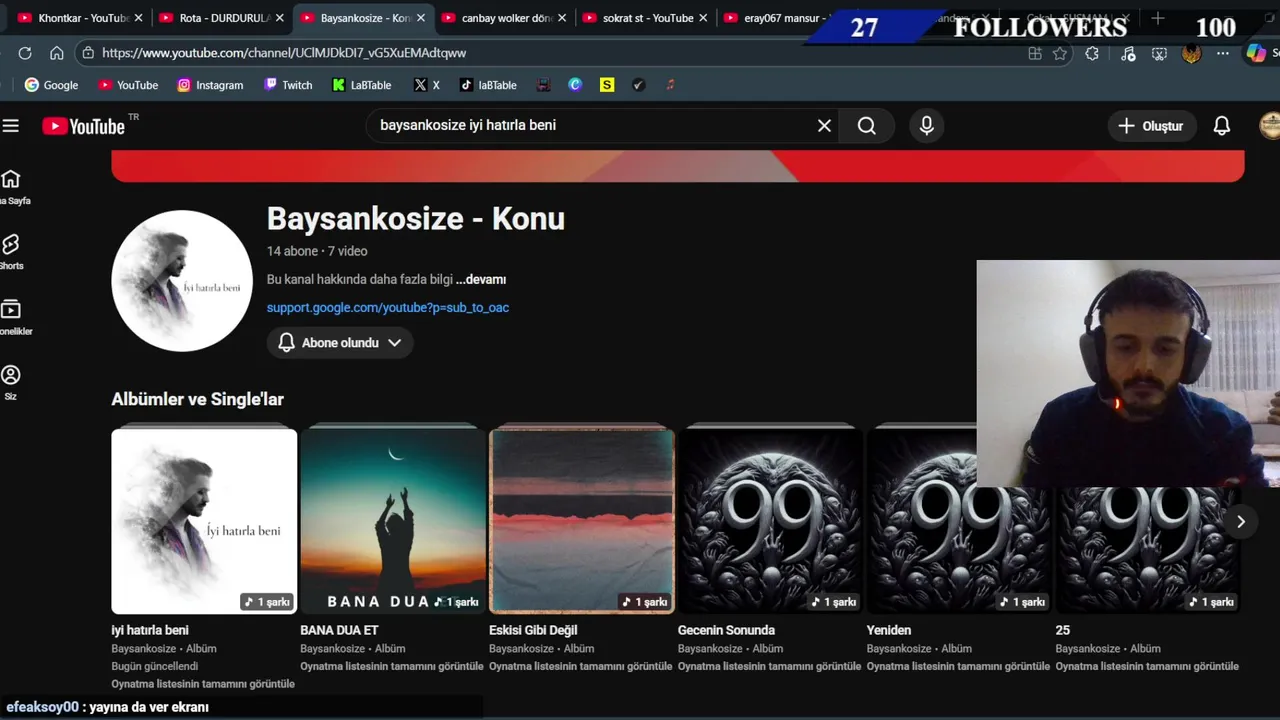Open the Eskisi Gibi Değil album thumbnail

click(582, 521)
